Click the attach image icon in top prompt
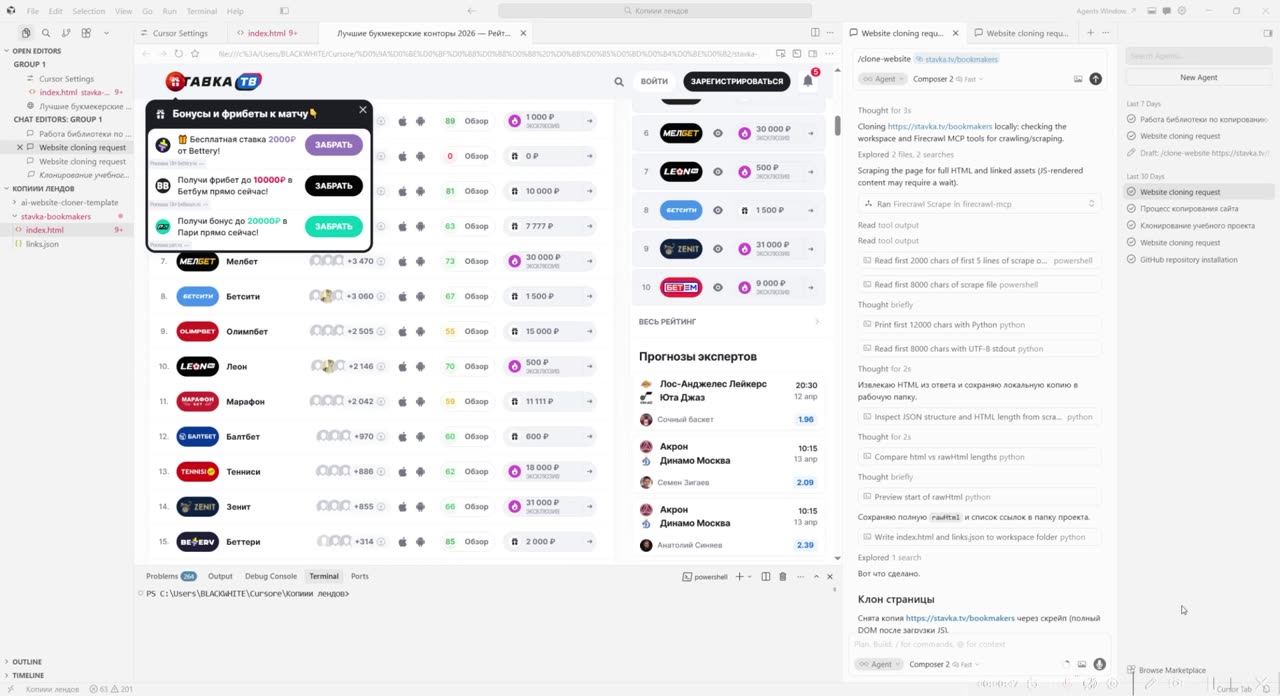The height and width of the screenshot is (696, 1280). [x=1078, y=78]
